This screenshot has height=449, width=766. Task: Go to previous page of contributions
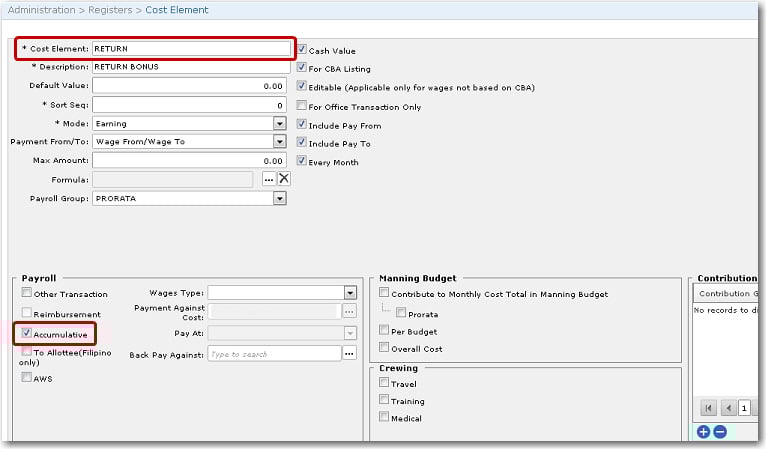[727, 407]
